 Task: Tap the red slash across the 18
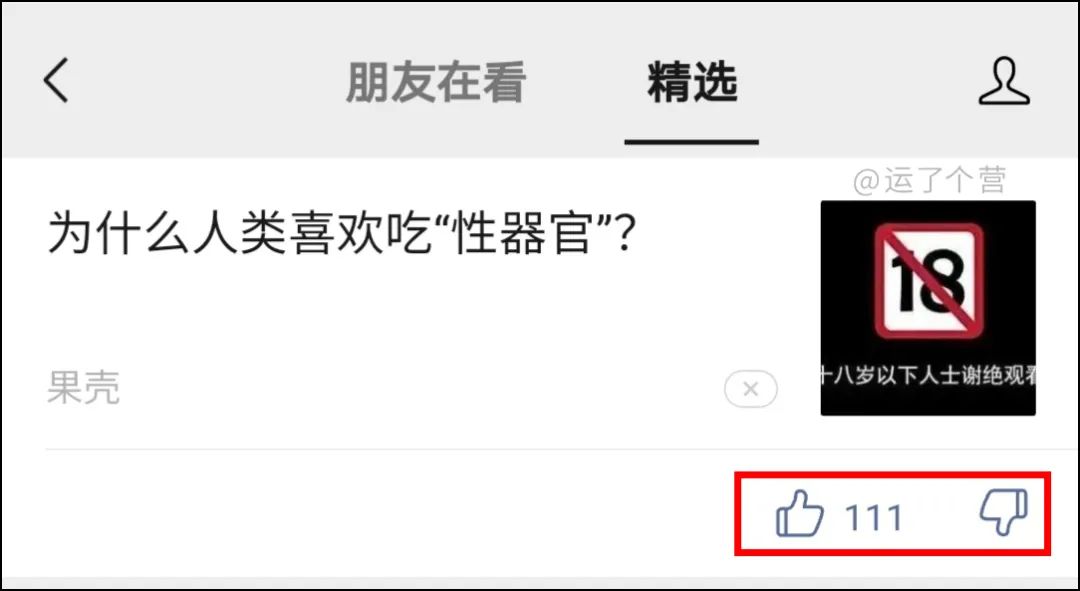click(928, 280)
